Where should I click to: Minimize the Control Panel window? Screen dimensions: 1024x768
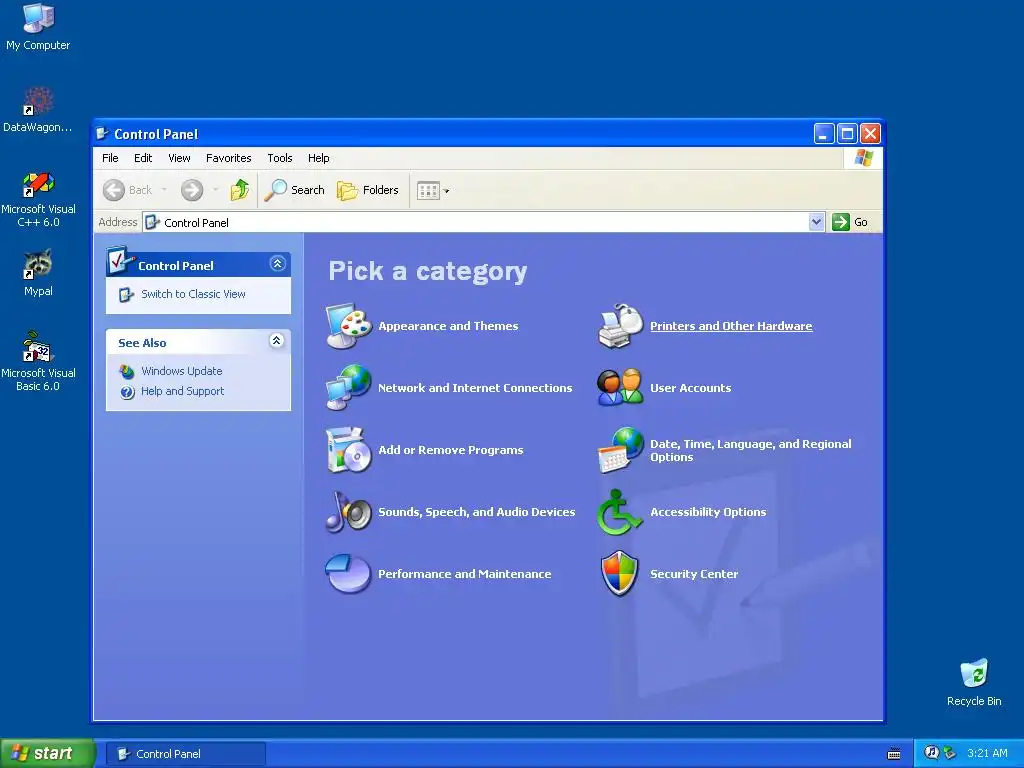[824, 134]
